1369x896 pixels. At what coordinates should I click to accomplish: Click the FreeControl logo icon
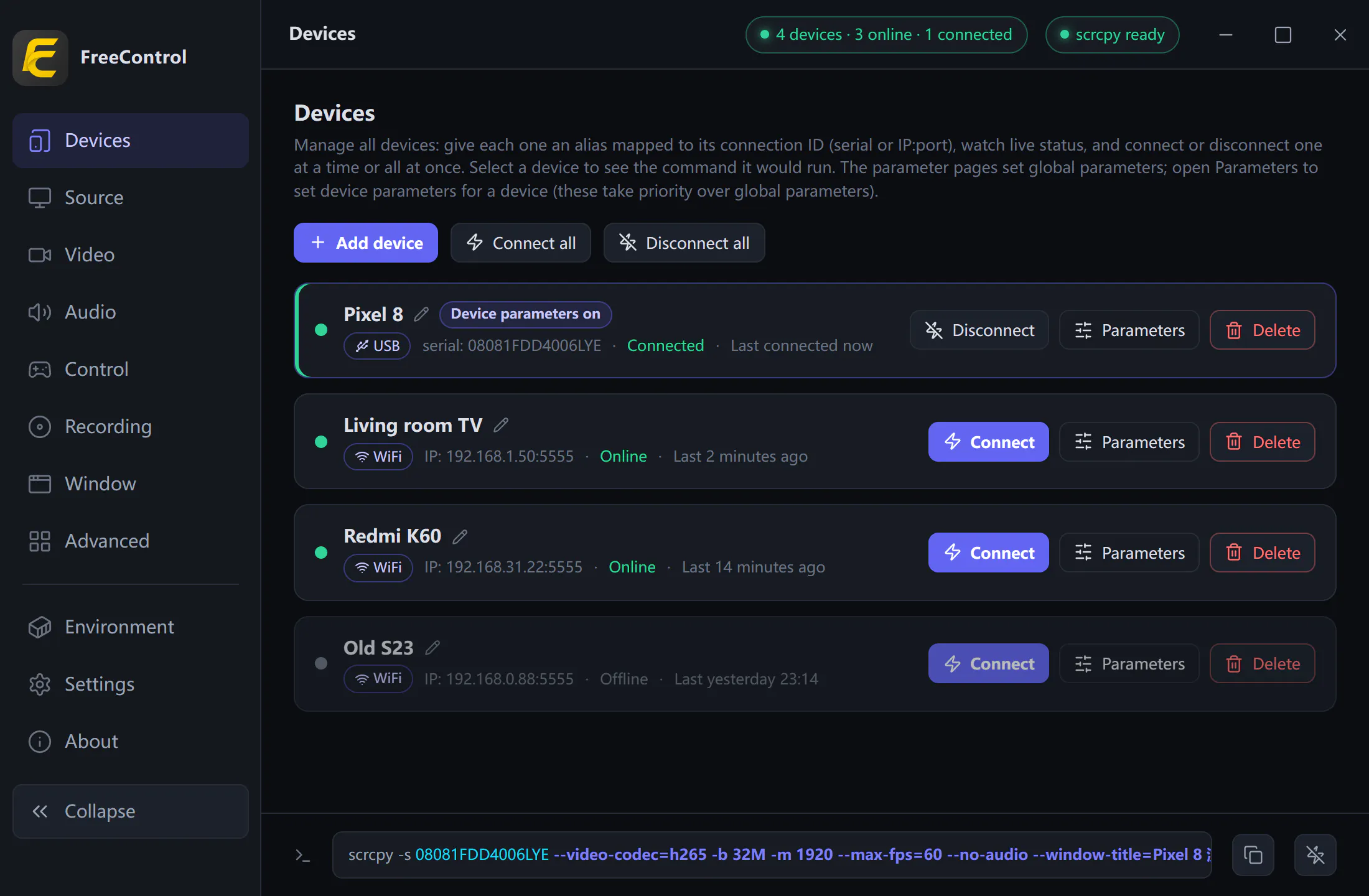pos(40,57)
